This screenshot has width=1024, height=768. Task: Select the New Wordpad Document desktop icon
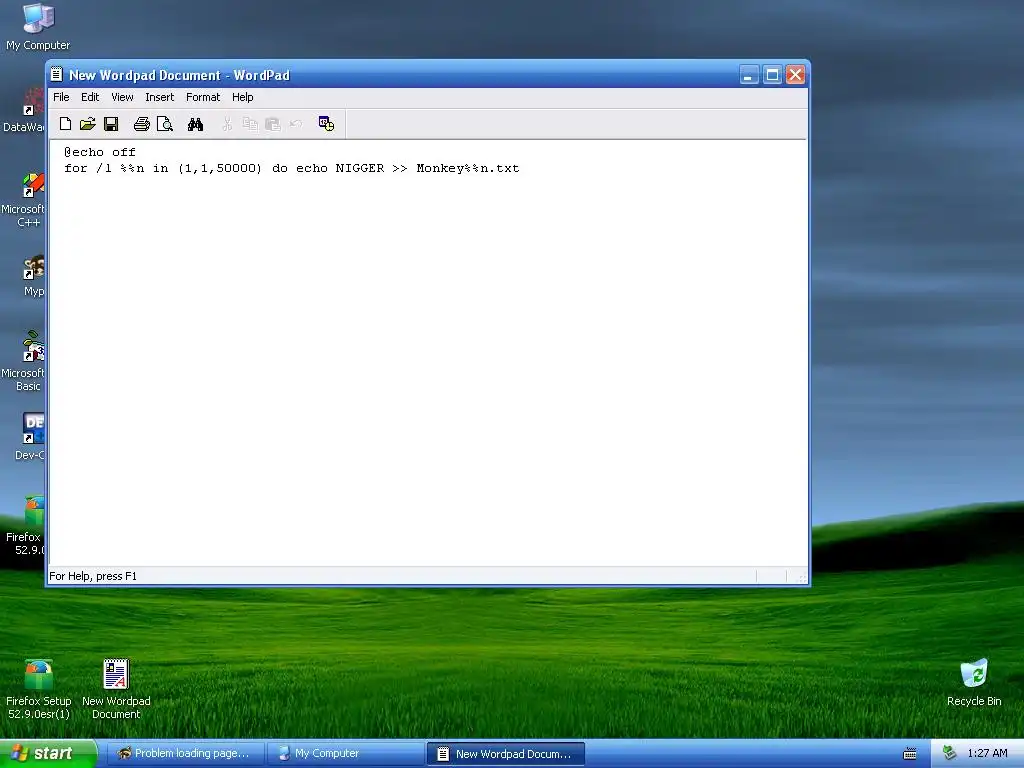(116, 690)
